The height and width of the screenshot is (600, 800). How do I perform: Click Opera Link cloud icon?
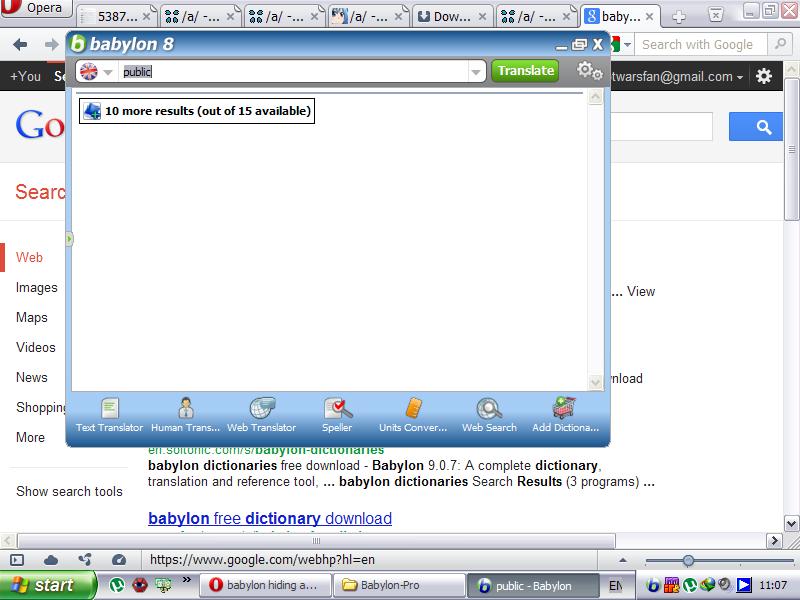tap(51, 560)
